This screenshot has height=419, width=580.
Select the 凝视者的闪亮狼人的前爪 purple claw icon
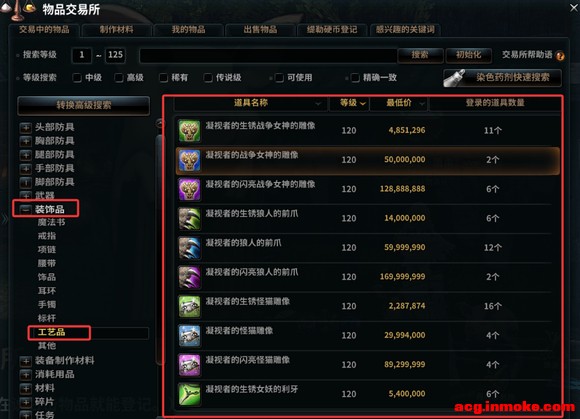189,277
